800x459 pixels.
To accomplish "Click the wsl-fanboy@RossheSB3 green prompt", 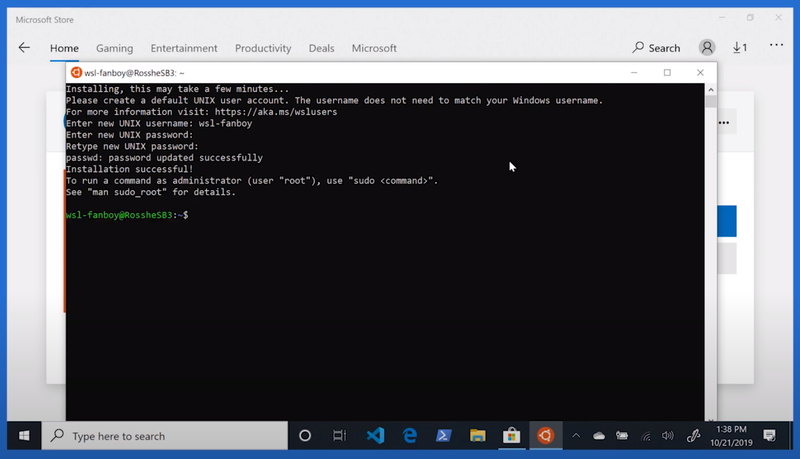I will pyautogui.click(x=119, y=215).
